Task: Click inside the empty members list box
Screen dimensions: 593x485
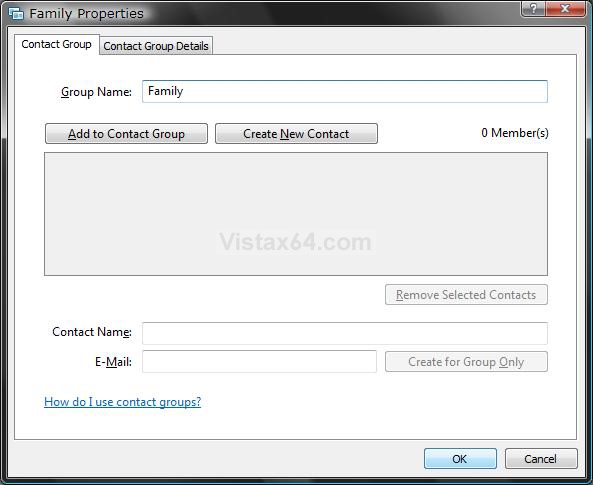Action: pyautogui.click(x=296, y=214)
